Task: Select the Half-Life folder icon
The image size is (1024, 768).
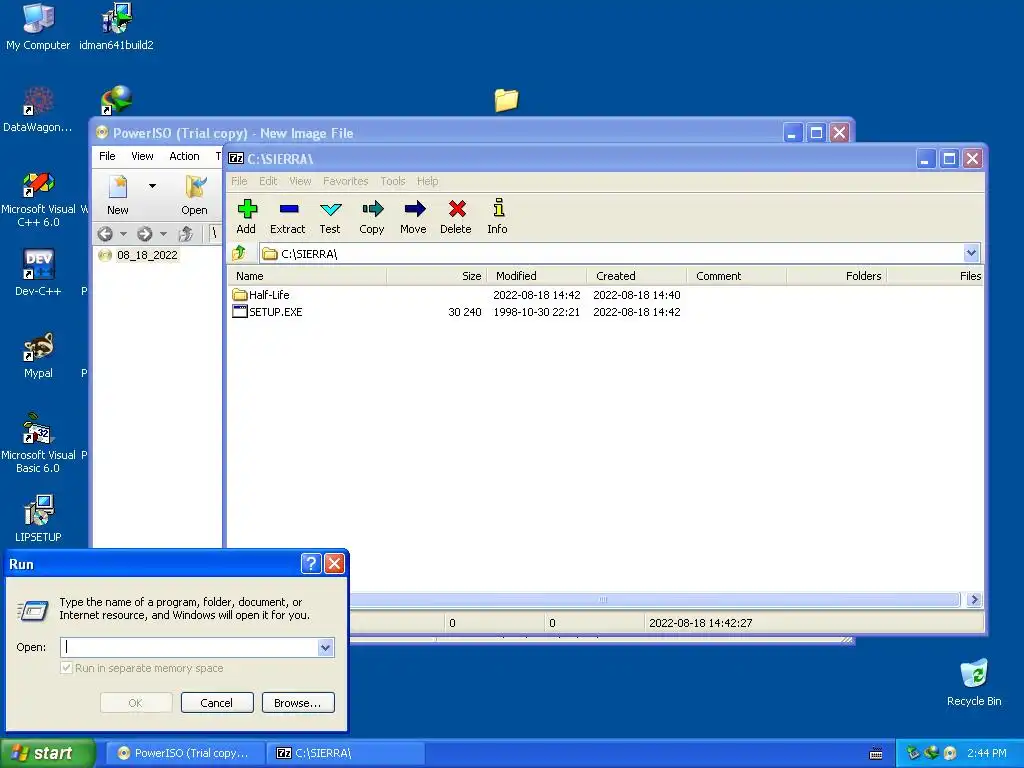Action: (240, 295)
